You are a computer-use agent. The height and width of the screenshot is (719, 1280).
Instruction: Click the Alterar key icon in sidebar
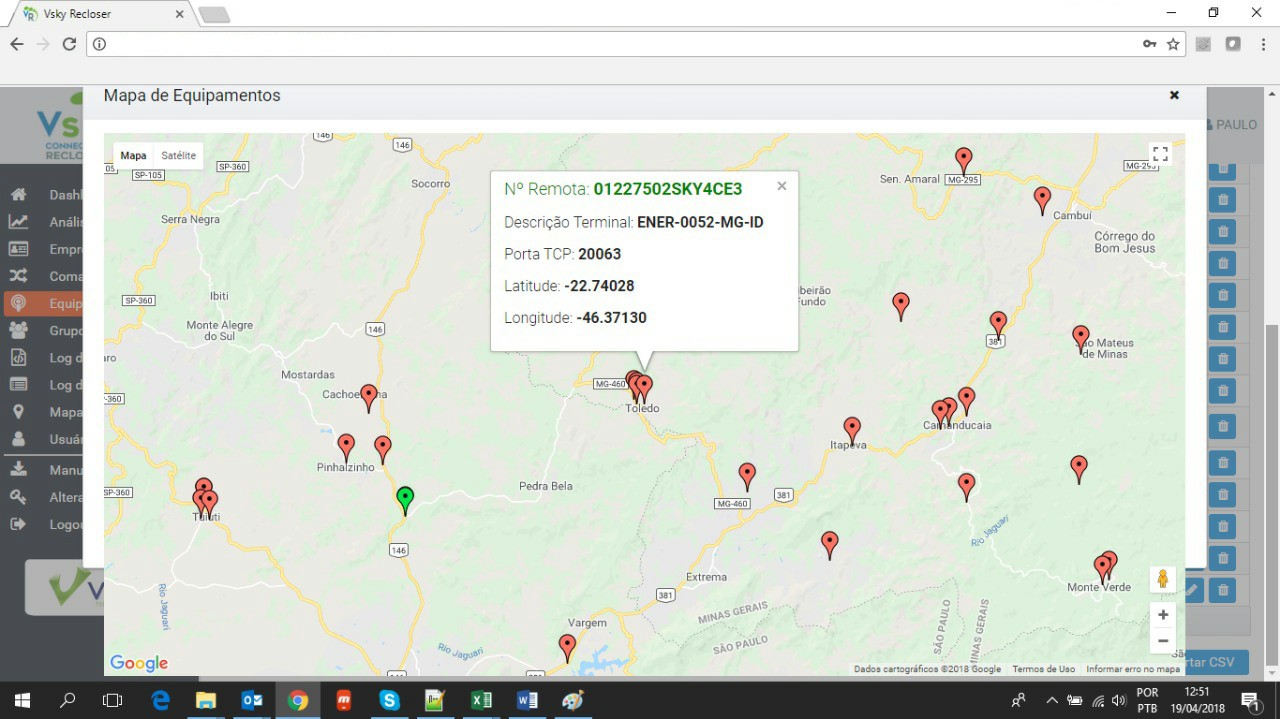point(18,497)
